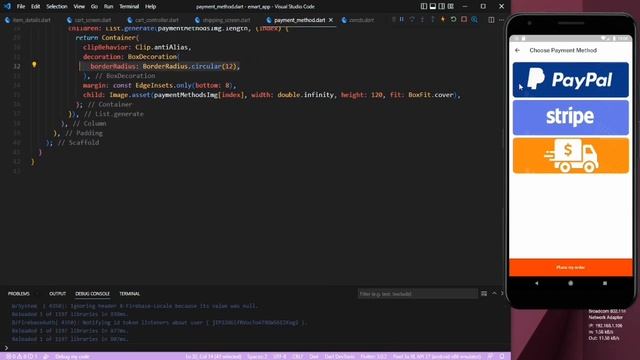Screen dimensions: 640x360
Task: Click Flutter version status item
Action: pos(373,356)
